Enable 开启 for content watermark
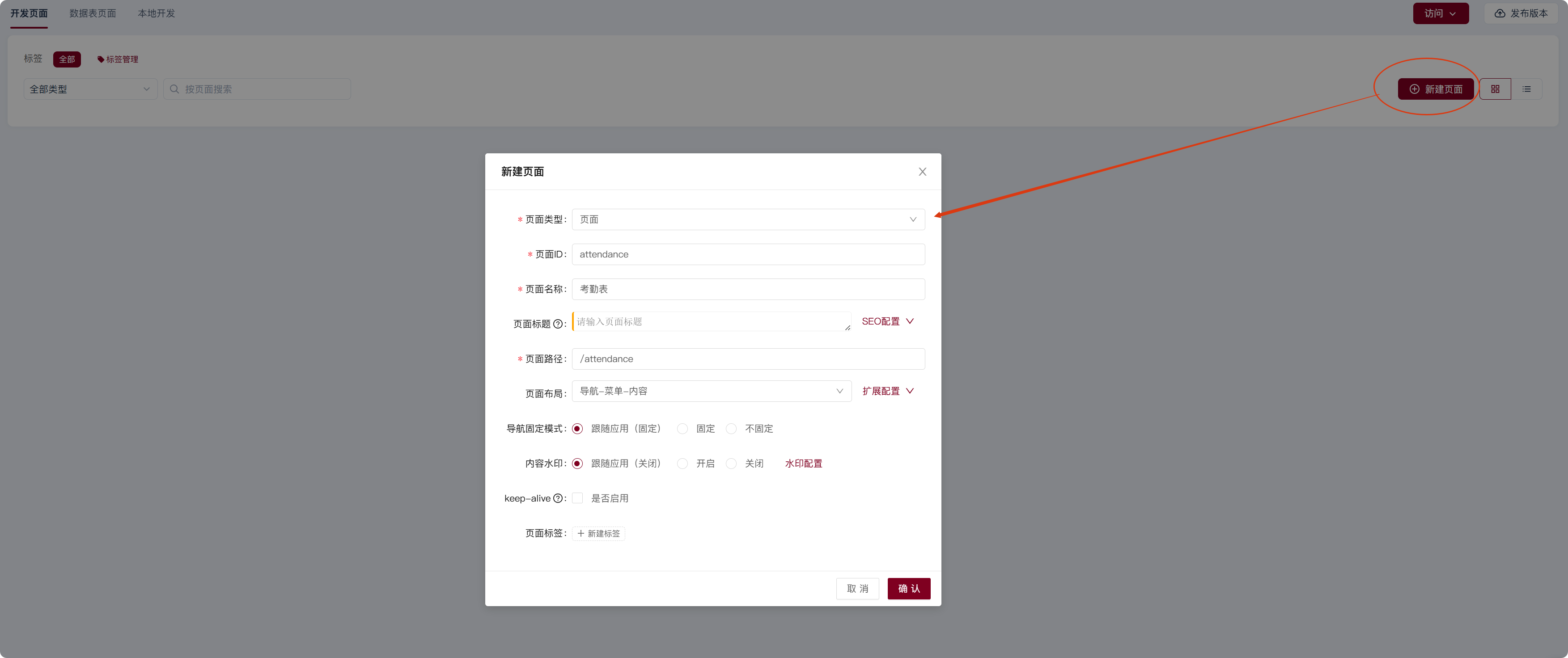This screenshot has height=658, width=1568. click(682, 464)
